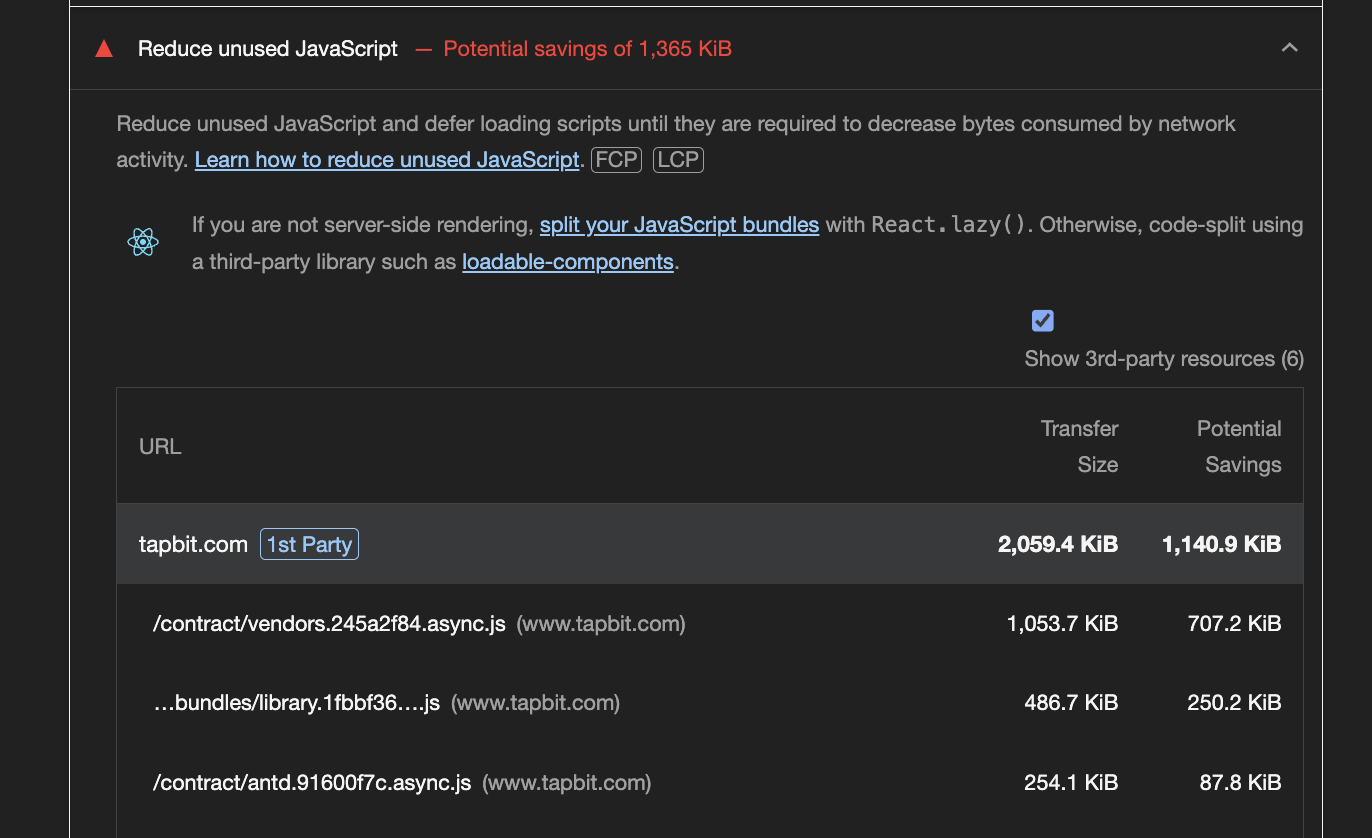Click the FCP metric badge
The height and width of the screenshot is (838, 1372).
click(617, 160)
